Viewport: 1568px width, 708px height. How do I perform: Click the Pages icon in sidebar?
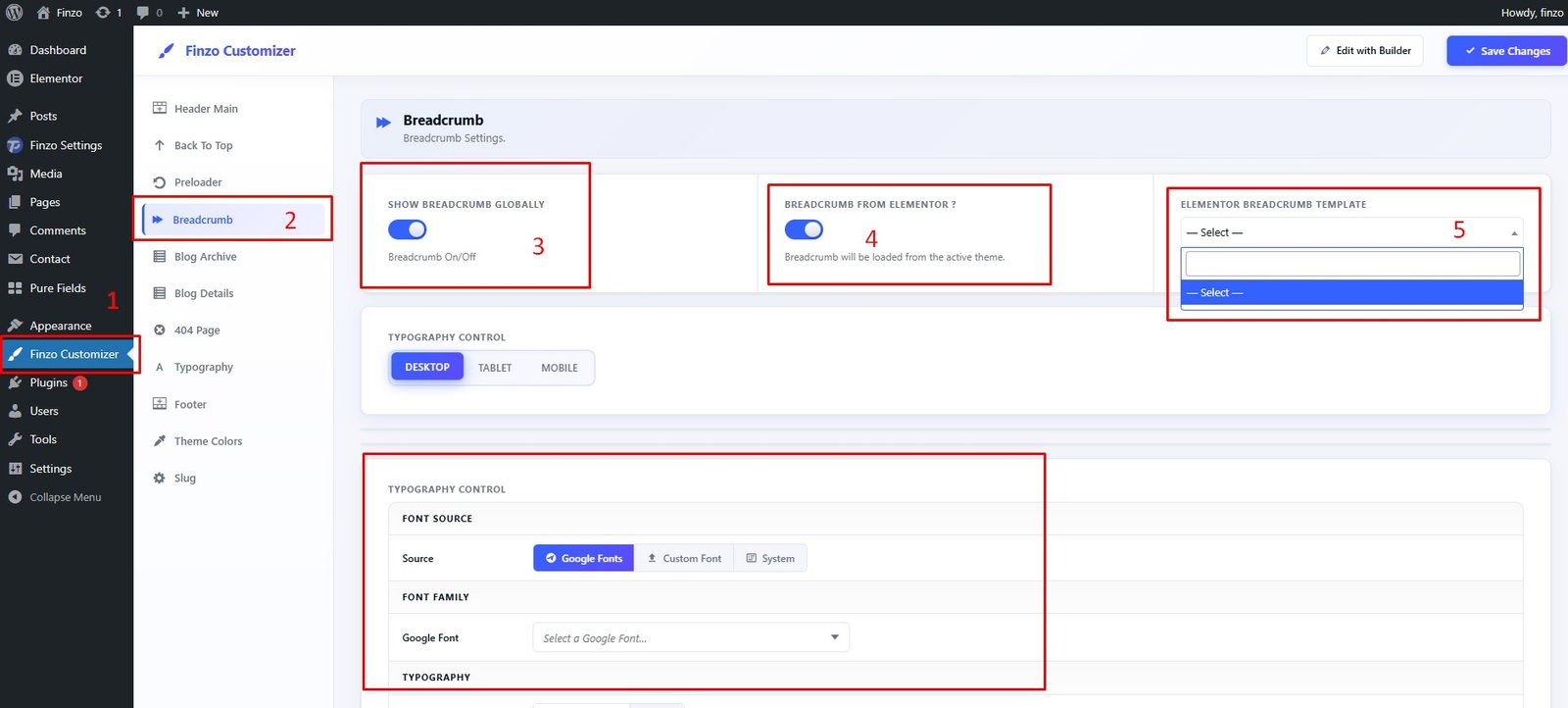tap(15, 202)
